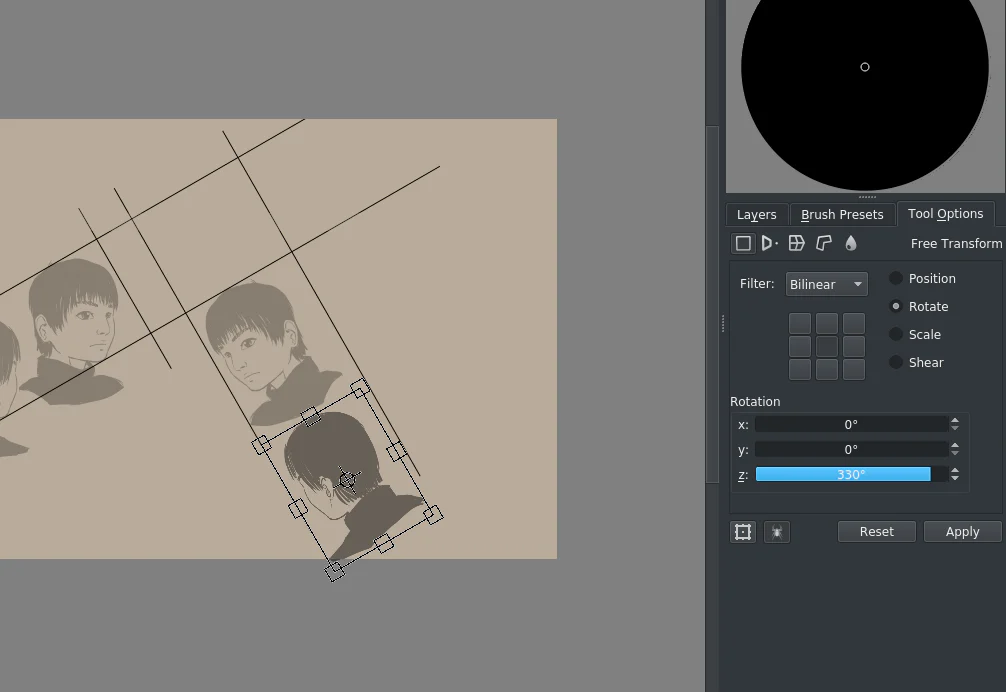Select the Cage transform mode icon

click(x=824, y=244)
